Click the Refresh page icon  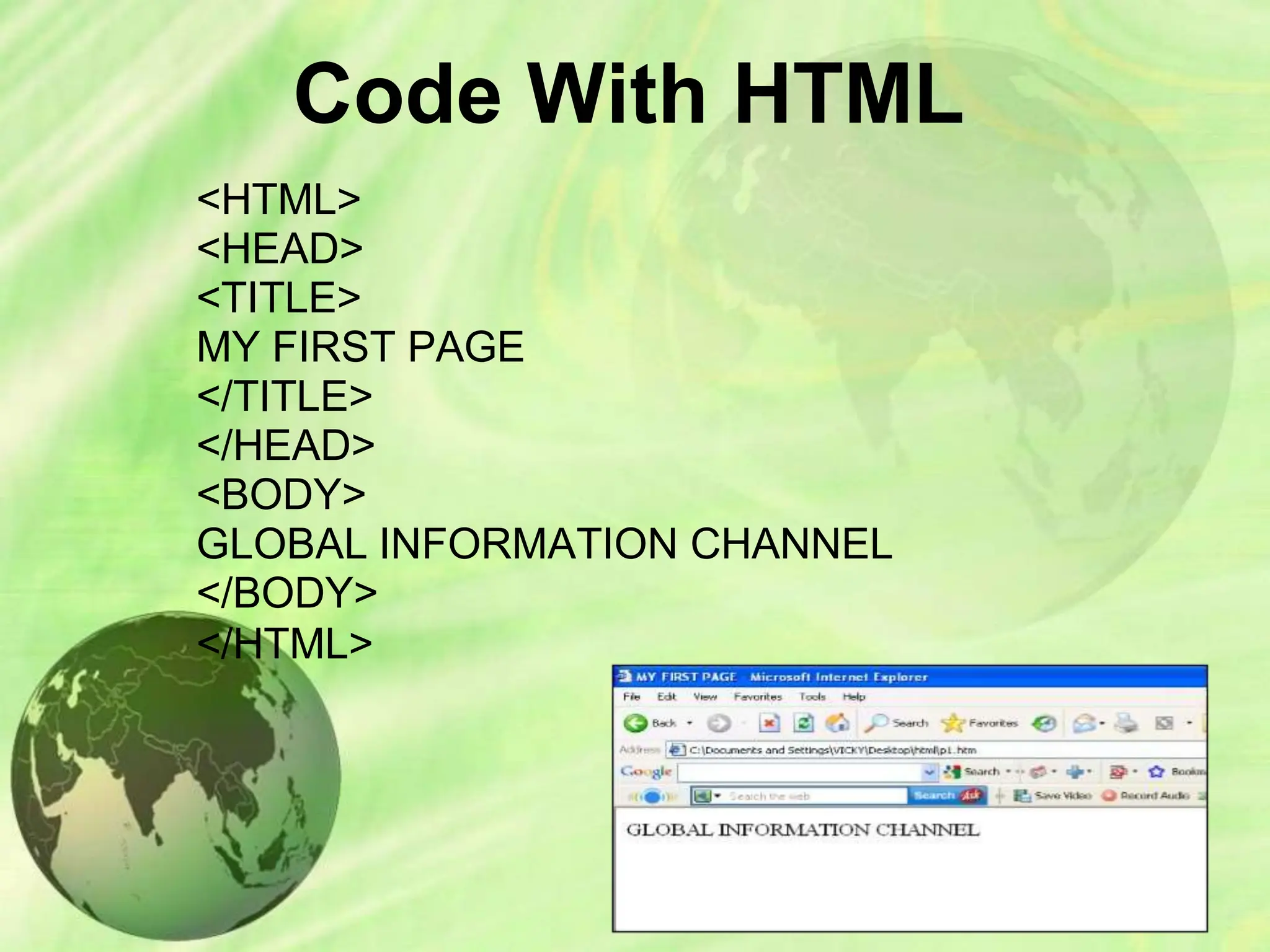point(804,723)
